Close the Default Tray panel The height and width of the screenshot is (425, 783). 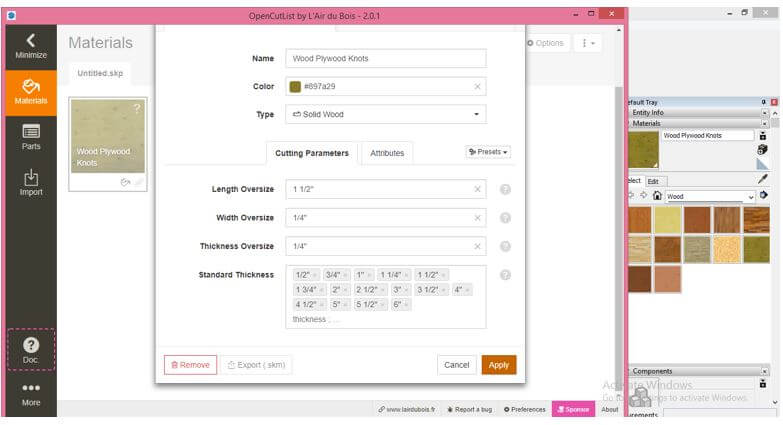tap(774, 102)
